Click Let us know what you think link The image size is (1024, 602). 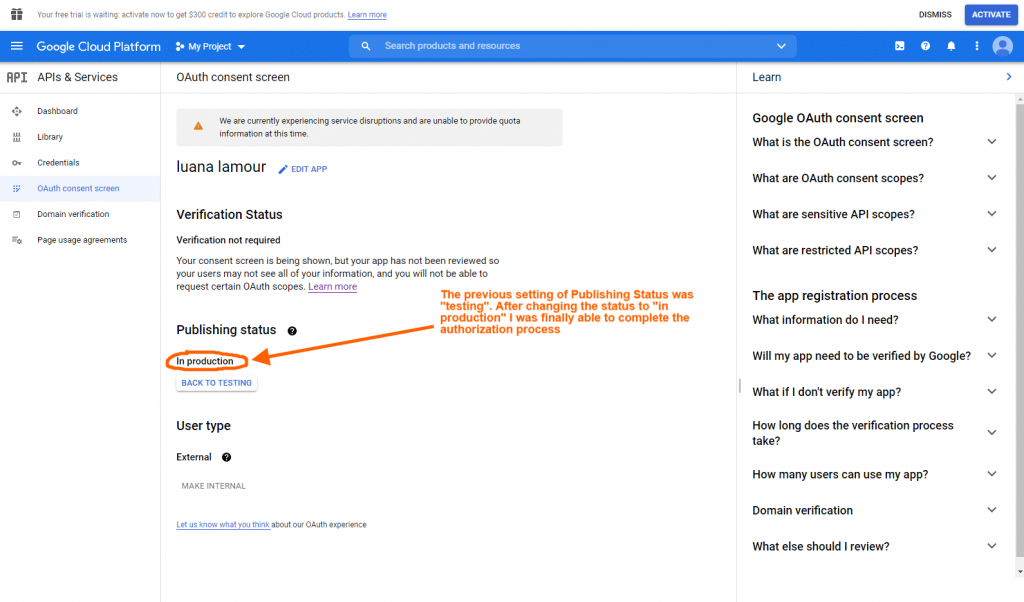(223, 524)
